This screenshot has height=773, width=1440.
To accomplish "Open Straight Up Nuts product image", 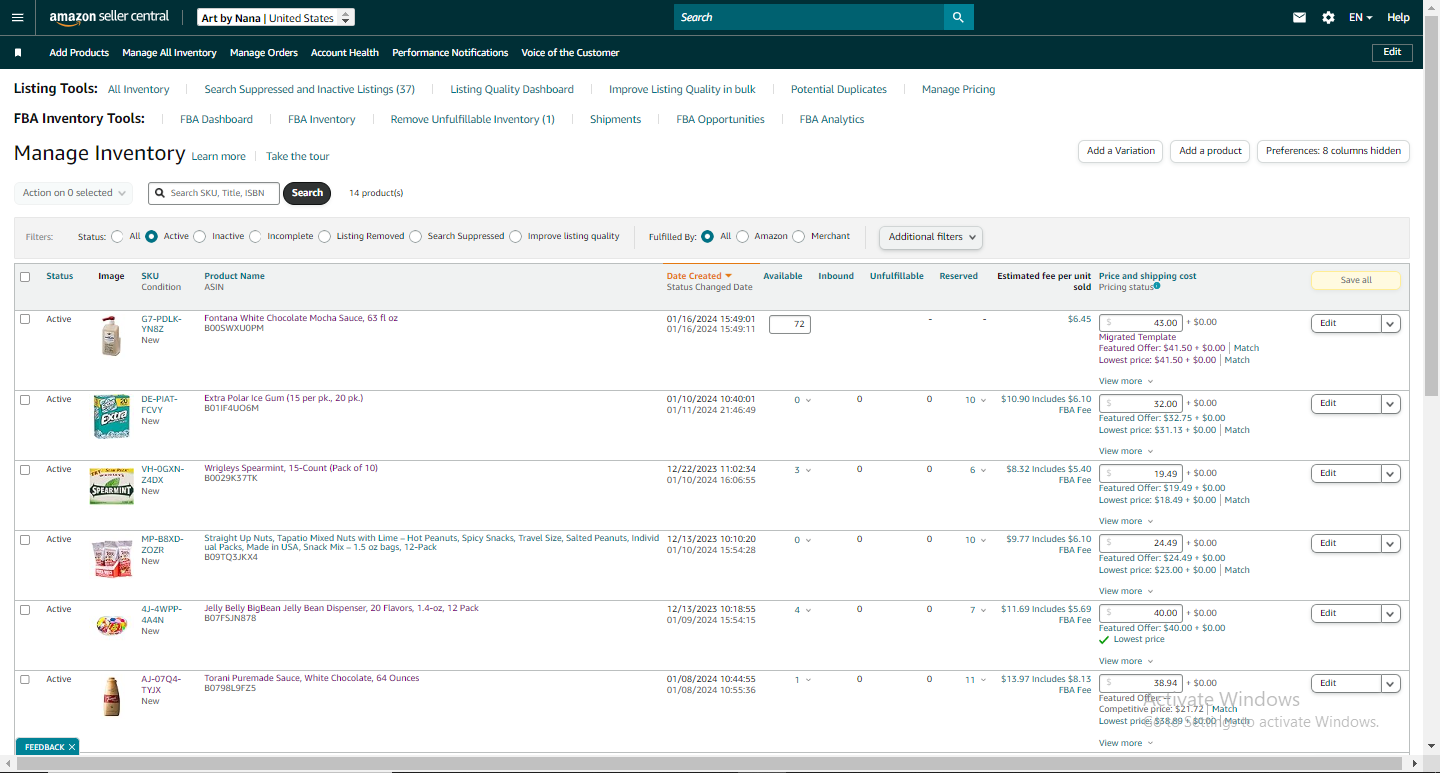I will (x=111, y=558).
